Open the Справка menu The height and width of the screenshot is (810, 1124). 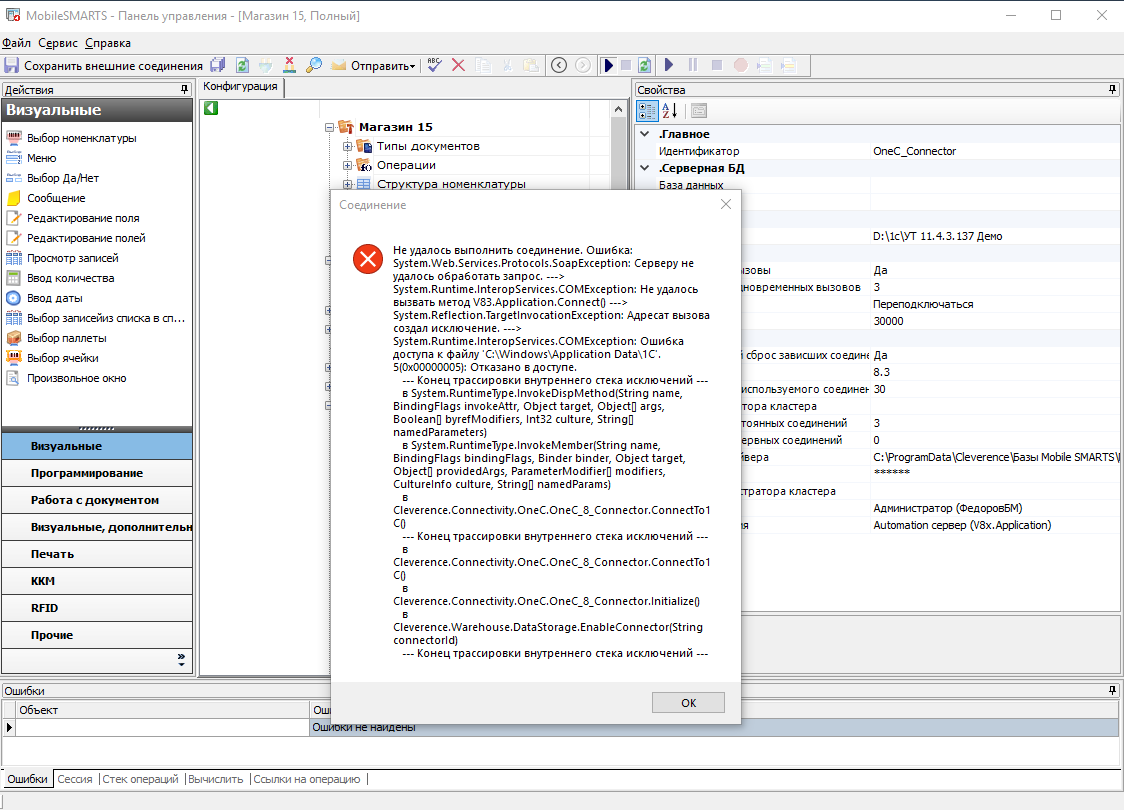coord(108,43)
